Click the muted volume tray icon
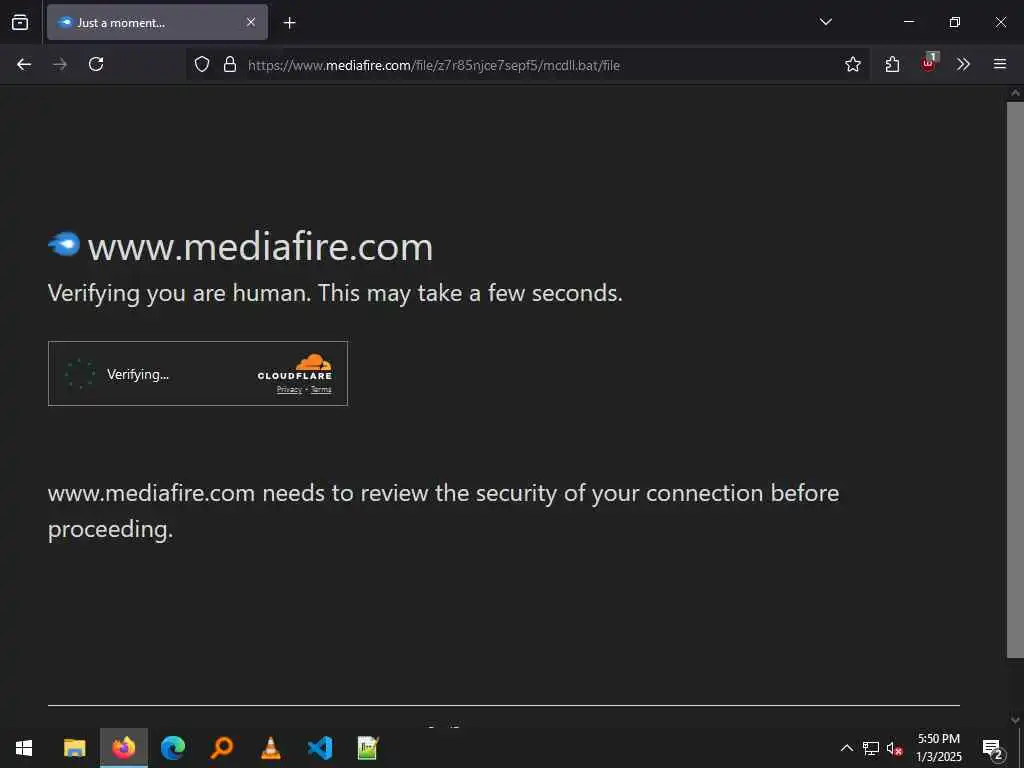 [894, 749]
